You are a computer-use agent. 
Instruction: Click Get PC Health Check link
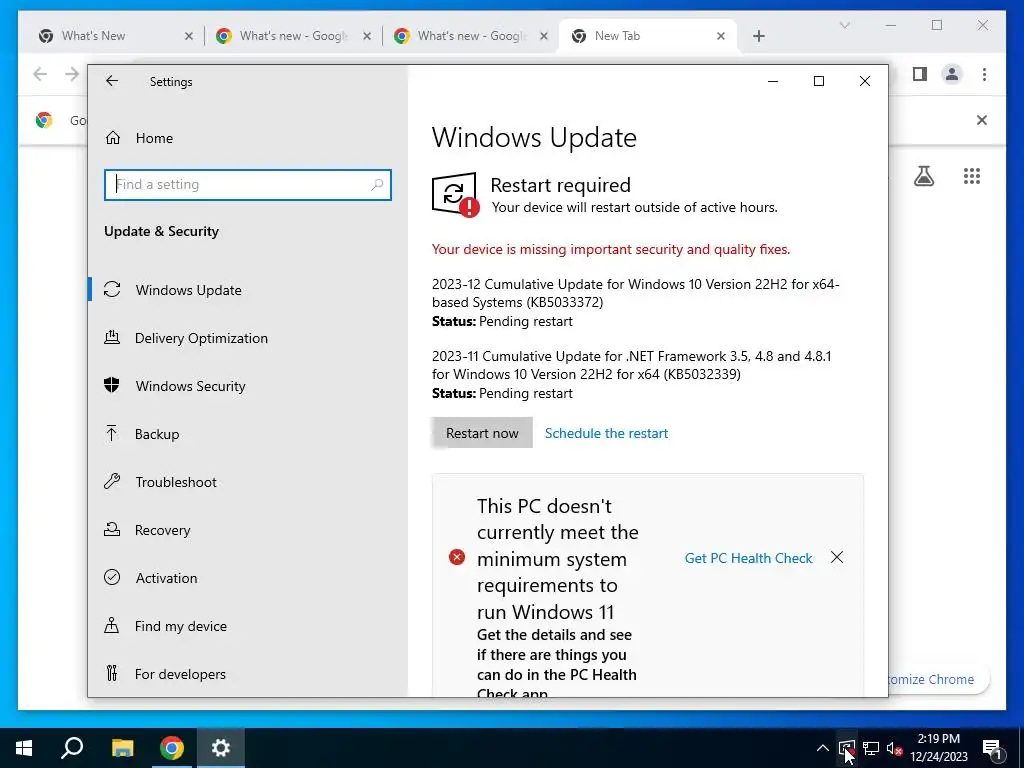748,558
